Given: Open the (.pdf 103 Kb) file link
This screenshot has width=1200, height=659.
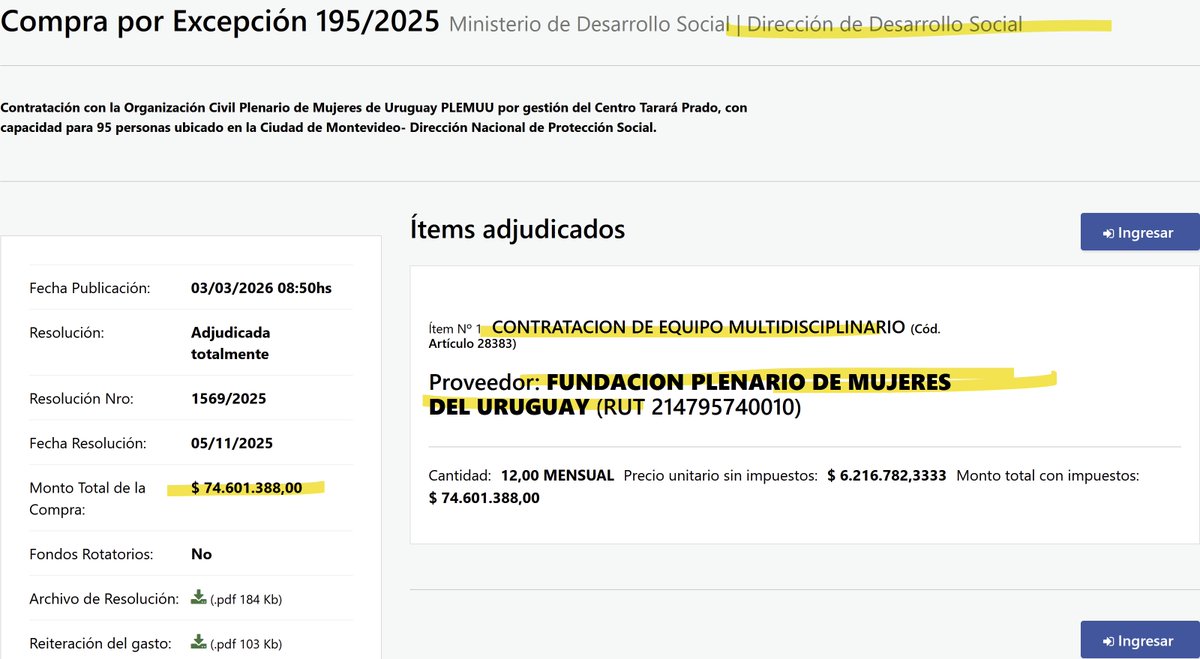Looking at the screenshot, I should [246, 643].
